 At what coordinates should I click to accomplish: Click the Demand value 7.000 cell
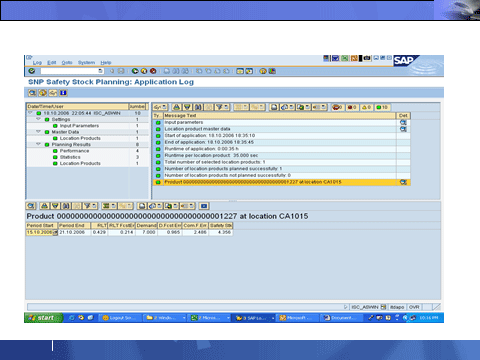146,232
